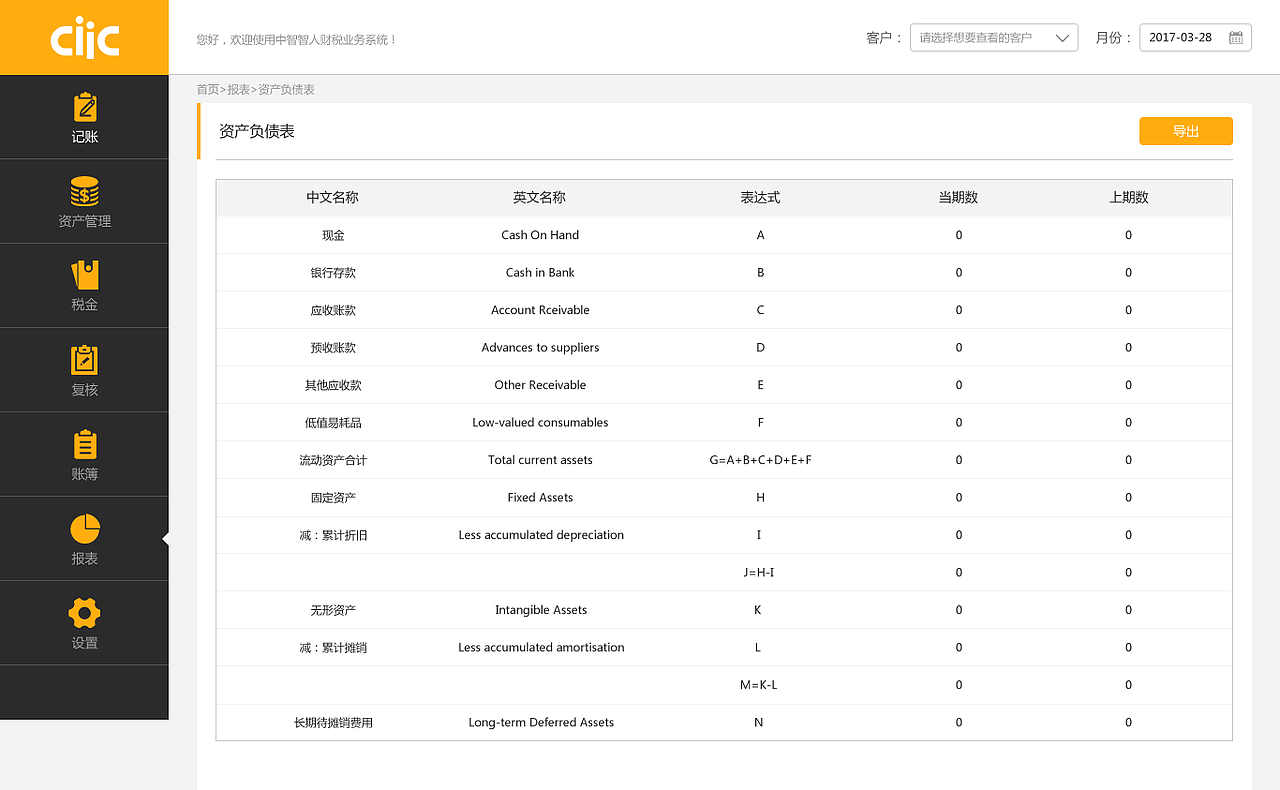The height and width of the screenshot is (790, 1280).
Task: Click the 应收账款 cell
Action: point(333,310)
